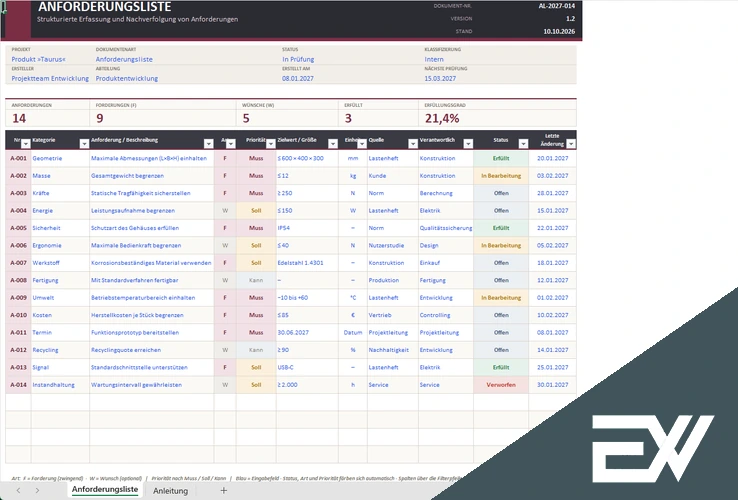Open the Status column filter dropdown

pyautogui.click(x=523, y=144)
